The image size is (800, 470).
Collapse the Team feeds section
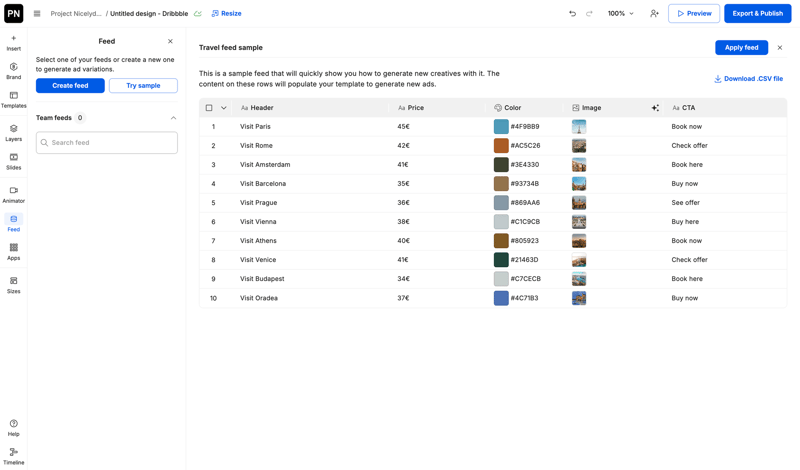173,118
